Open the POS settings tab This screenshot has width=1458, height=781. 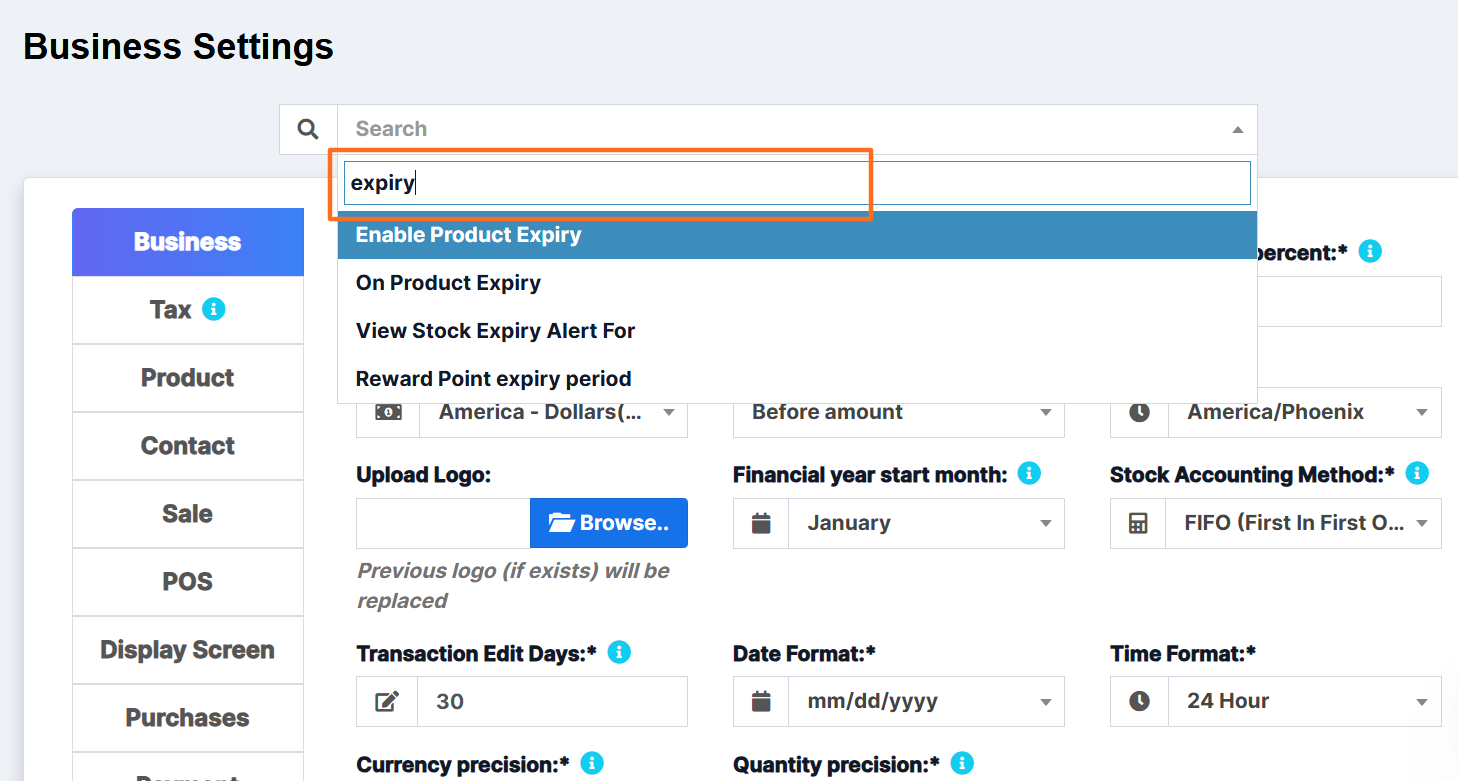click(x=187, y=582)
